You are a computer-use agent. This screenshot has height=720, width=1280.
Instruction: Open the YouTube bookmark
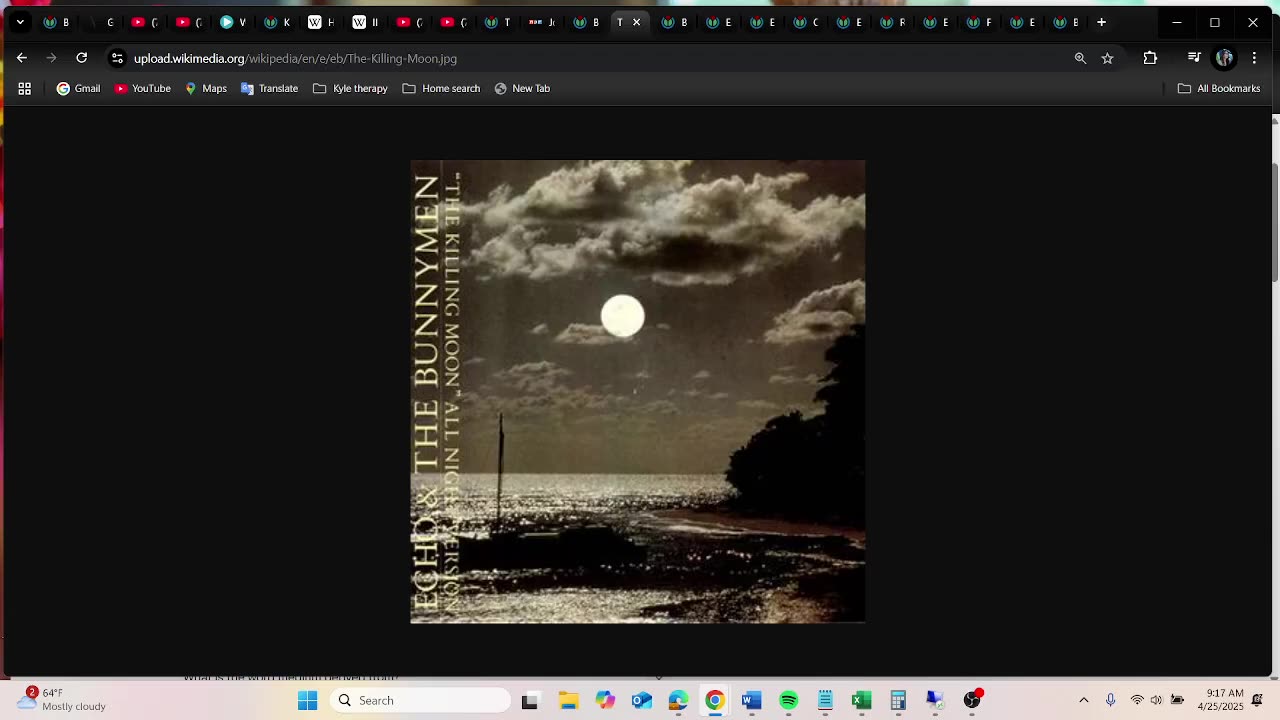pos(142,88)
